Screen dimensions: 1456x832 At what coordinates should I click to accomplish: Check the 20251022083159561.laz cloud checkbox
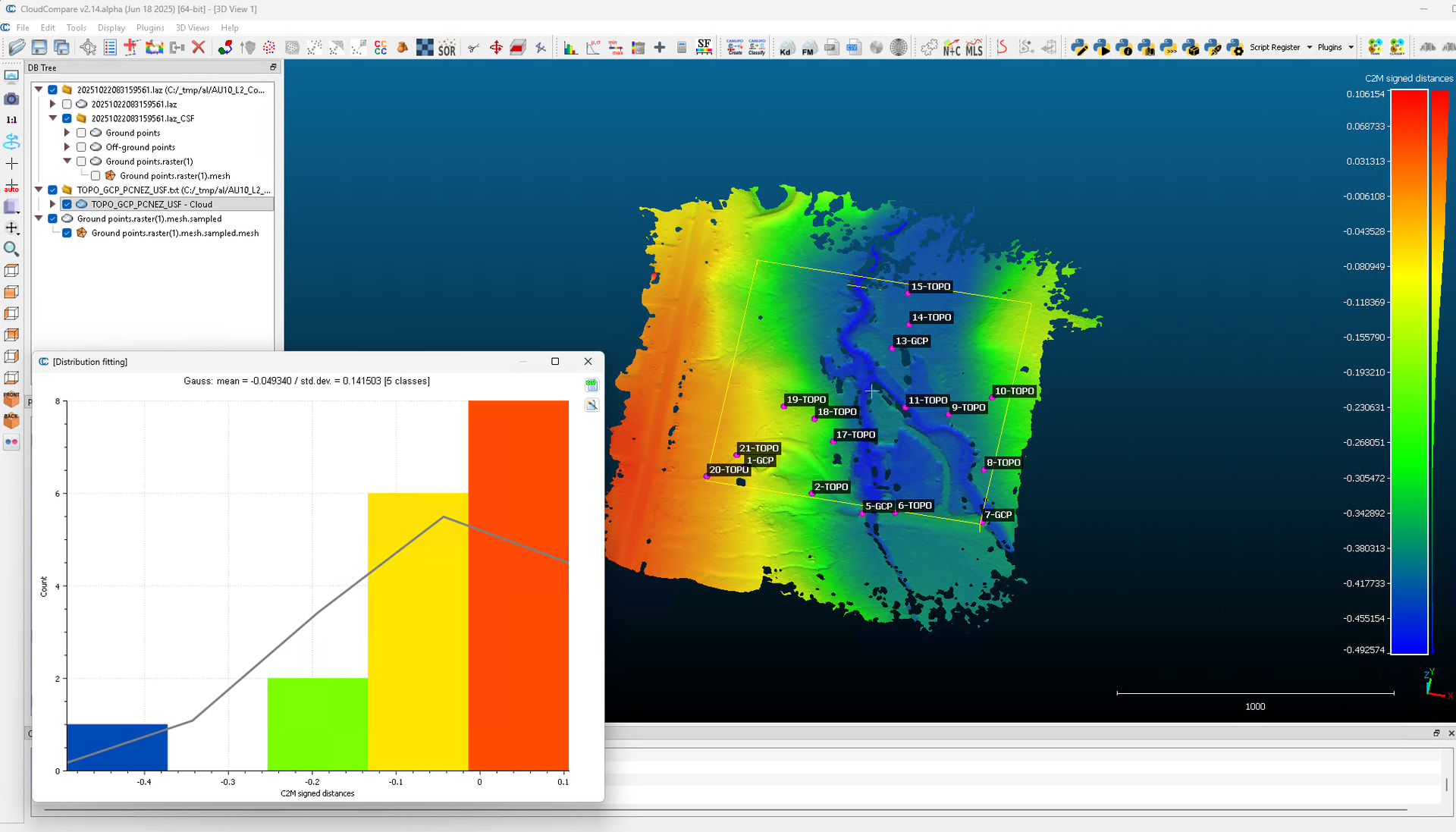coord(67,104)
